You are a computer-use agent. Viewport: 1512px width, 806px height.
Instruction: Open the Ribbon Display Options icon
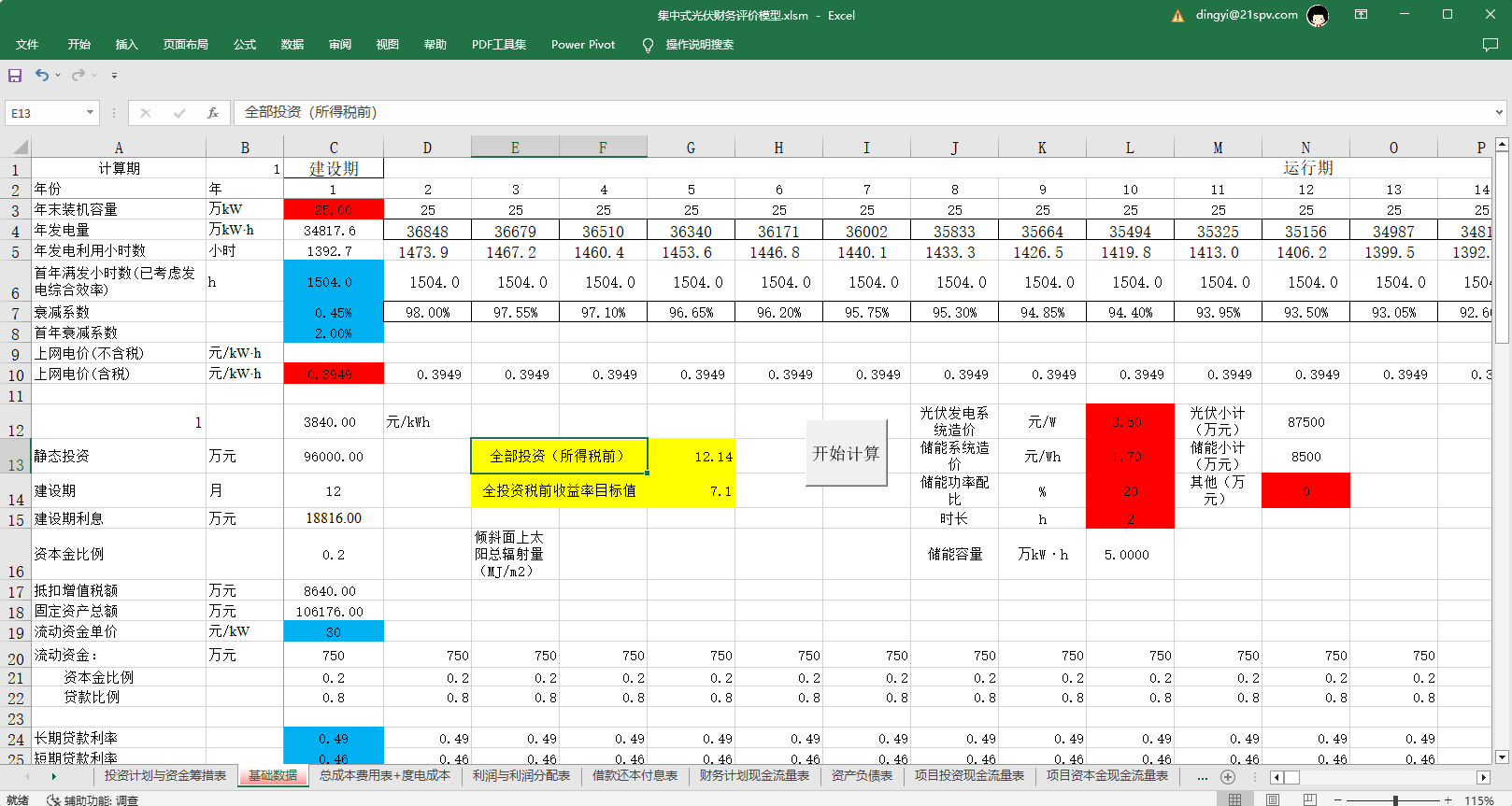[1362, 15]
